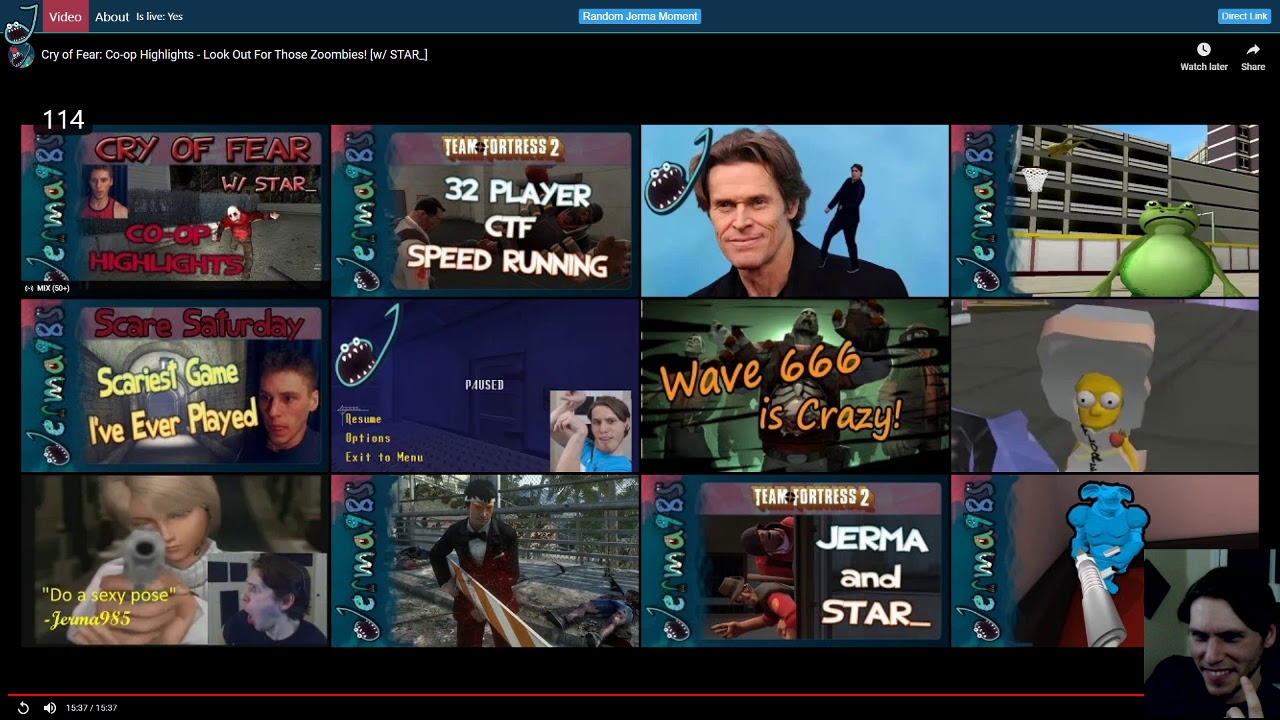This screenshot has height=720, width=1280.
Task: Open the thumbnail with the smiling man's face
Action: tap(795, 211)
